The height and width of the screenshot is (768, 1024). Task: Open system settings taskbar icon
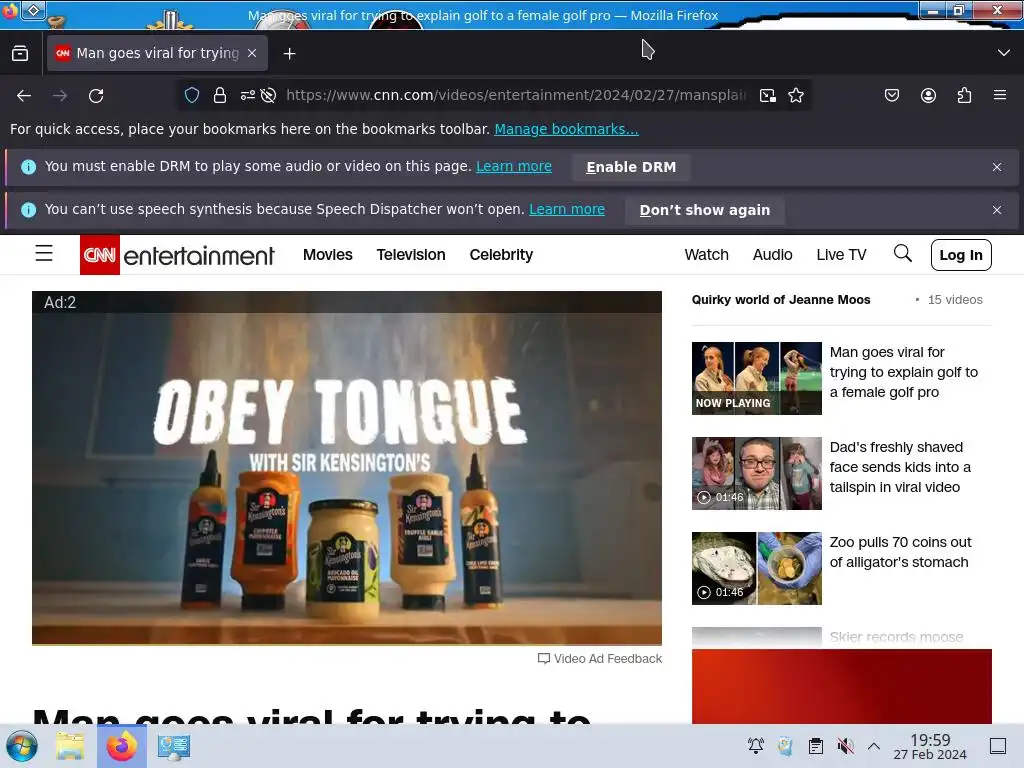(174, 746)
